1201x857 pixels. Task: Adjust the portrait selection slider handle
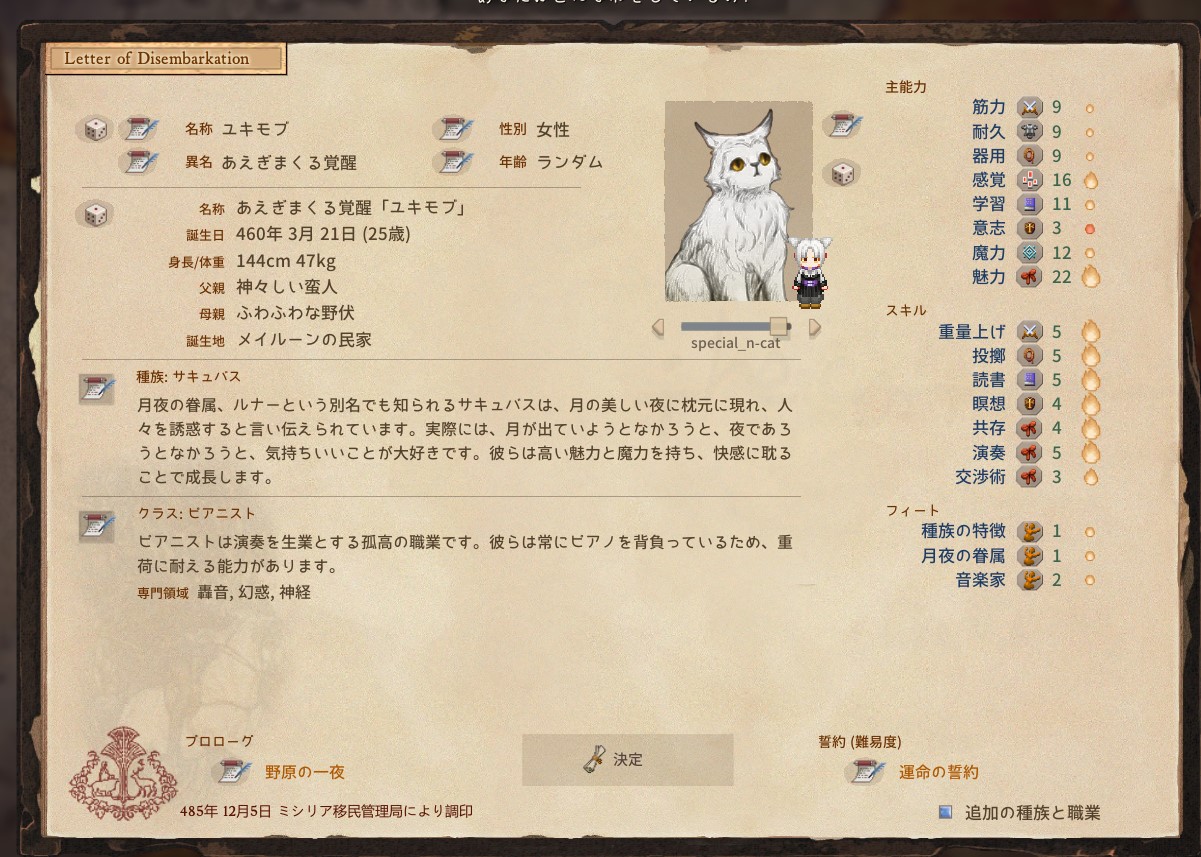coord(778,326)
